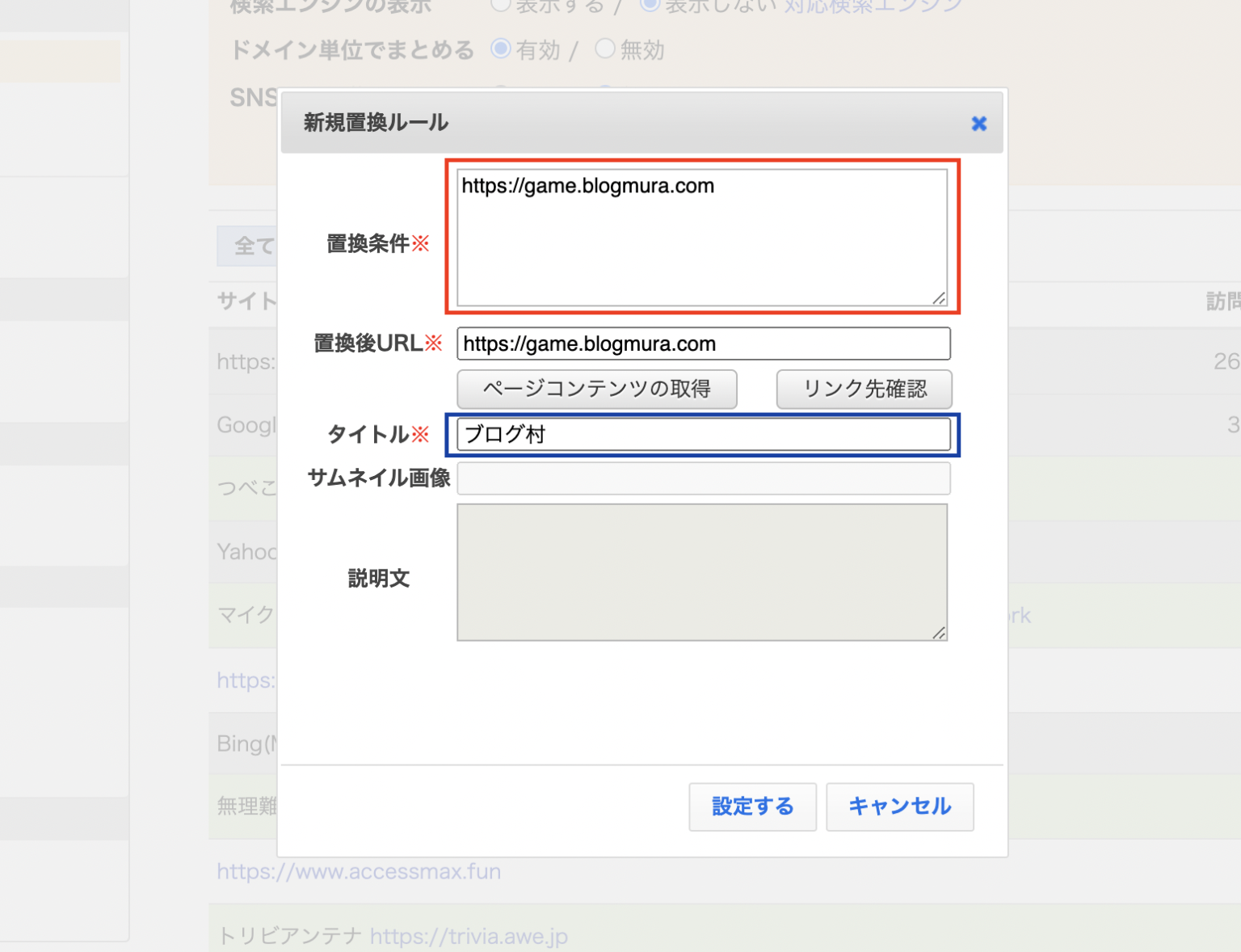This screenshot has width=1241, height=952.
Task: Click the タイトル field containing ブログ村
Action: click(703, 434)
